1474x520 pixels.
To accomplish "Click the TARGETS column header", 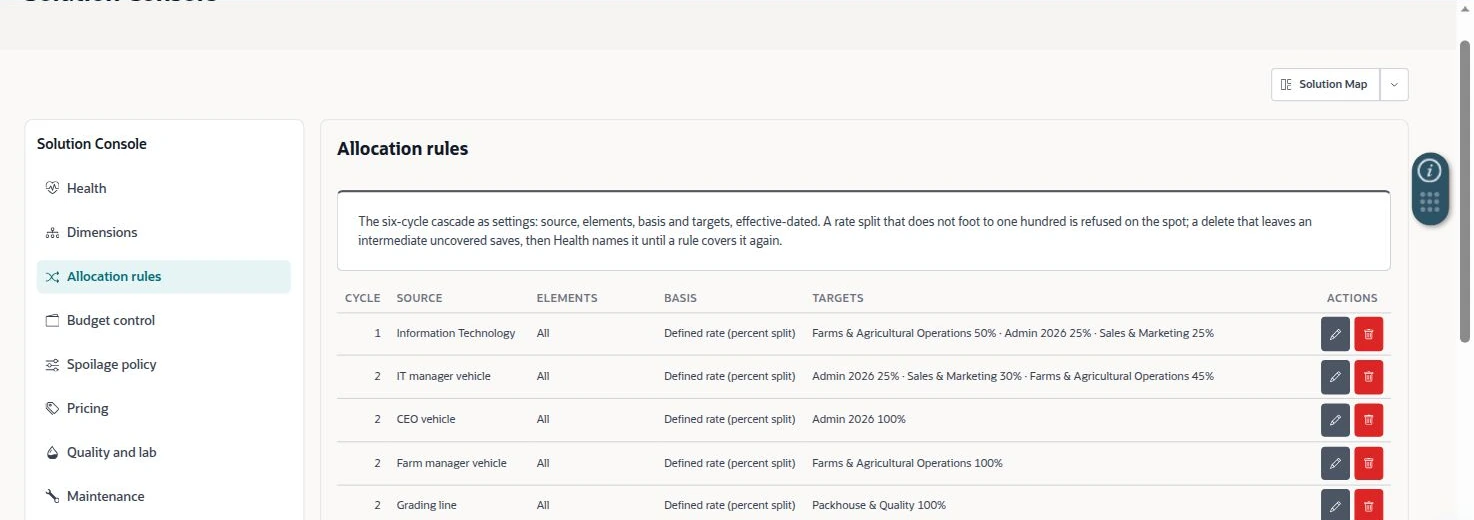I will [x=837, y=298].
